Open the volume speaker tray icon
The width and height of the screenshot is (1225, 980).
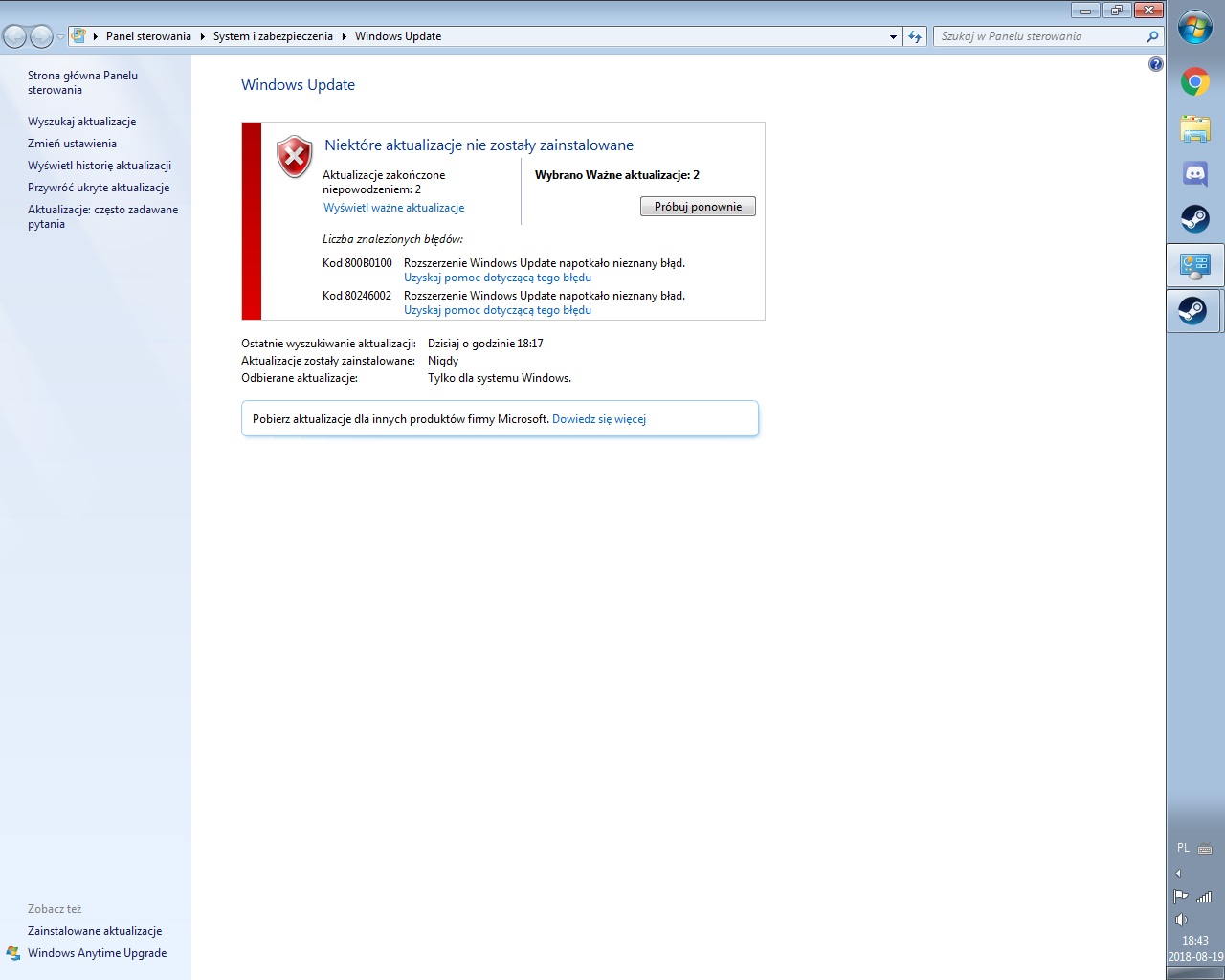click(x=1181, y=920)
